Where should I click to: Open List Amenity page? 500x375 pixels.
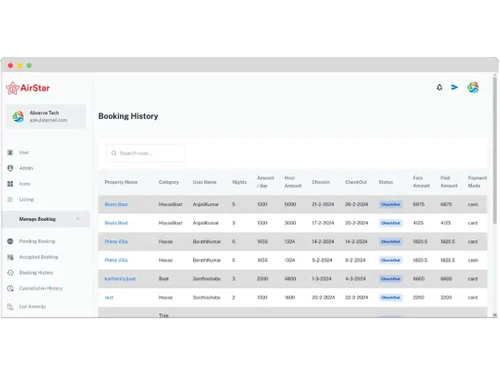32,307
